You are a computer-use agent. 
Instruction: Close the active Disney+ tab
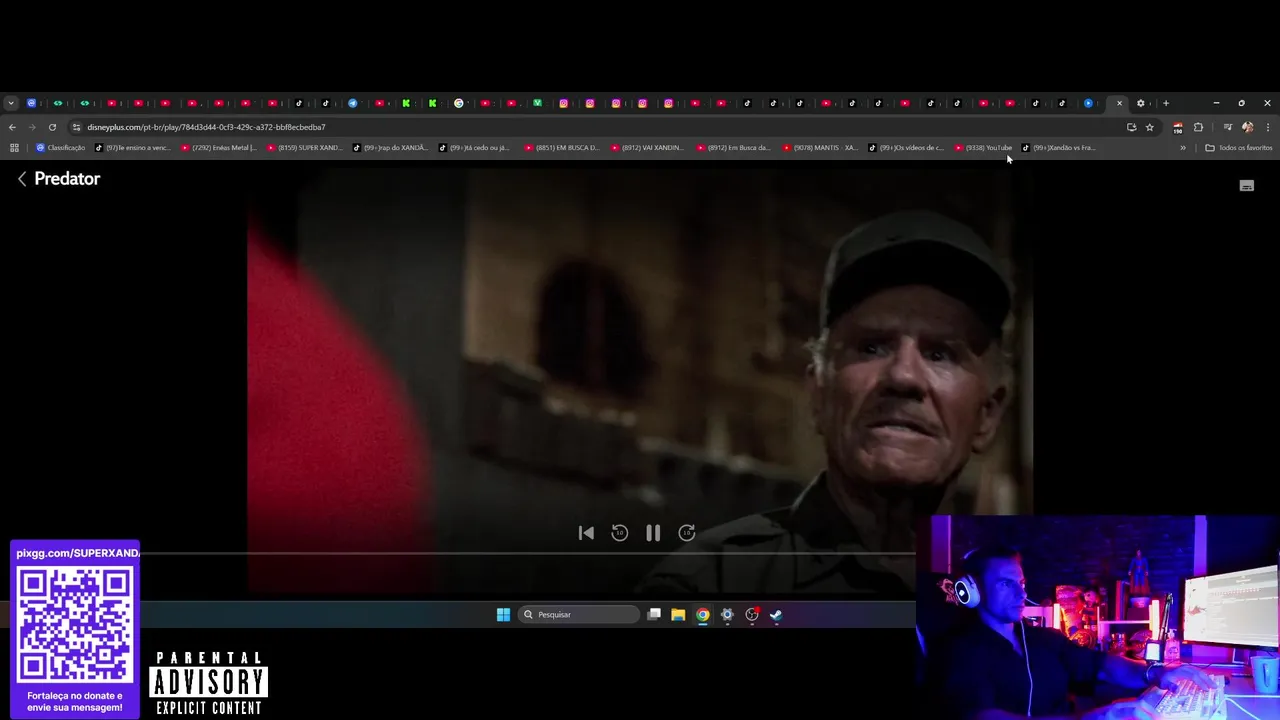(x=1119, y=103)
